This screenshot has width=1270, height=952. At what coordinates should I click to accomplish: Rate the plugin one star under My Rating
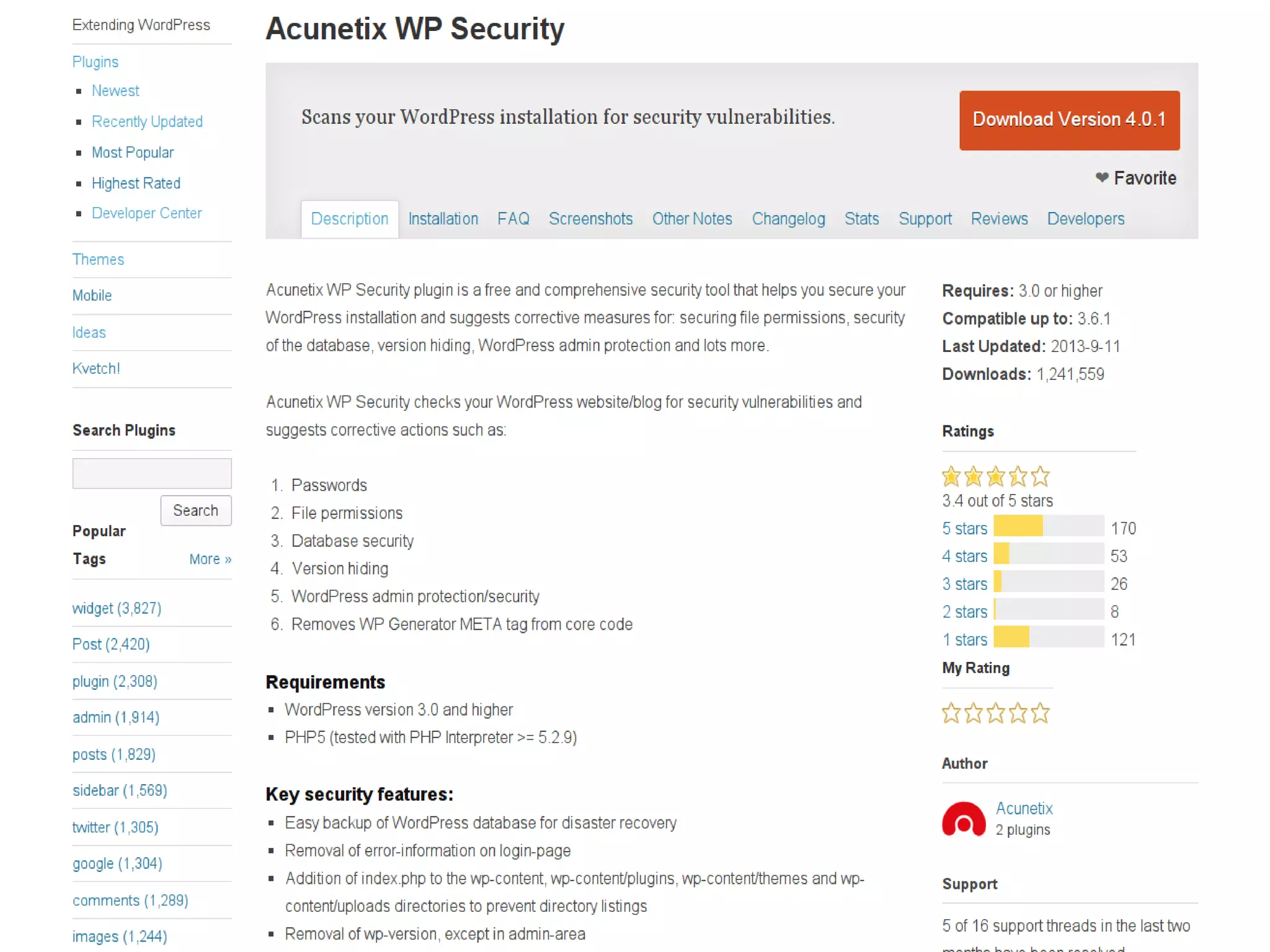point(951,713)
